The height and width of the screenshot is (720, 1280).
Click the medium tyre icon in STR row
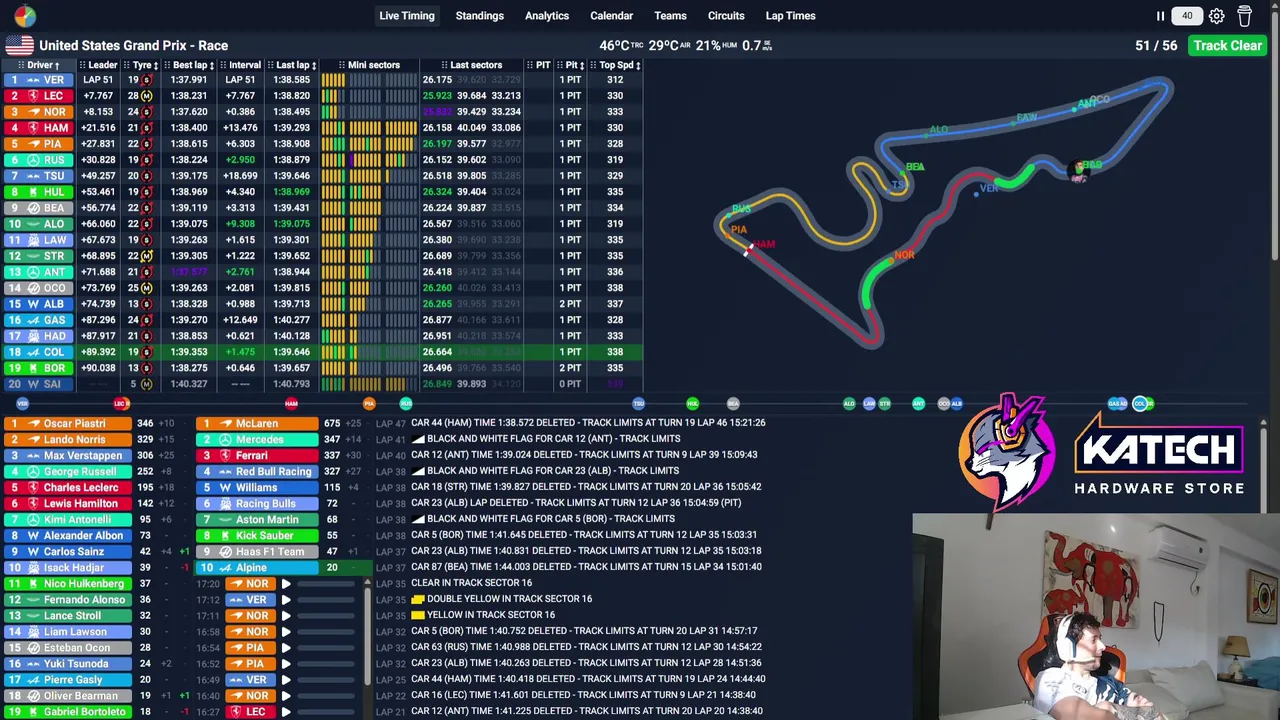click(x=146, y=256)
